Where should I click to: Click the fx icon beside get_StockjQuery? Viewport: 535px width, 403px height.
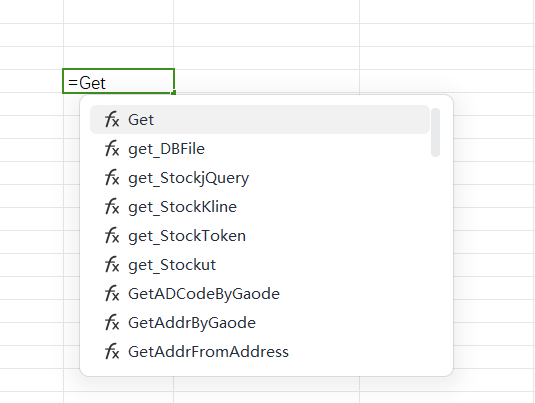point(112,177)
